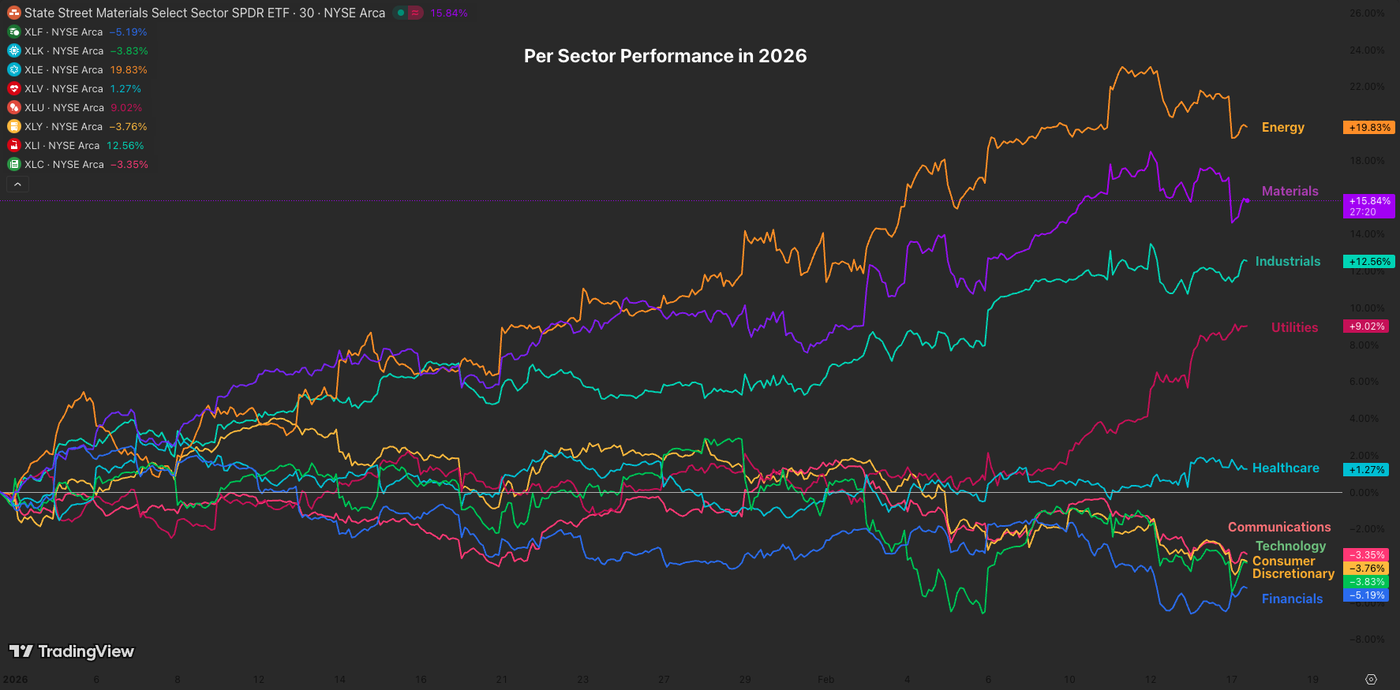Click the XLK technology symbol icon
1400x690 pixels.
(14, 51)
